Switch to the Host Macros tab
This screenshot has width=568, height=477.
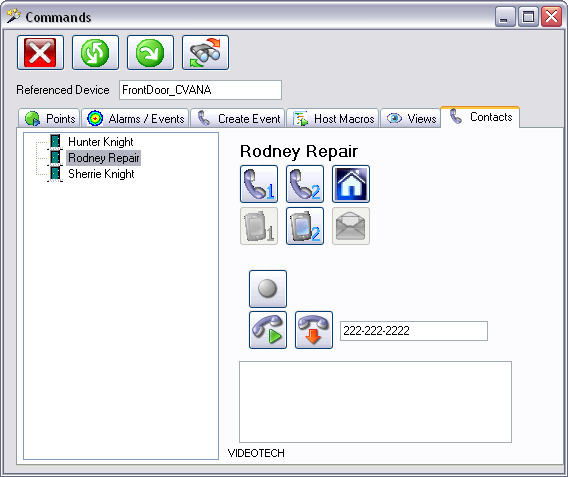click(x=333, y=118)
